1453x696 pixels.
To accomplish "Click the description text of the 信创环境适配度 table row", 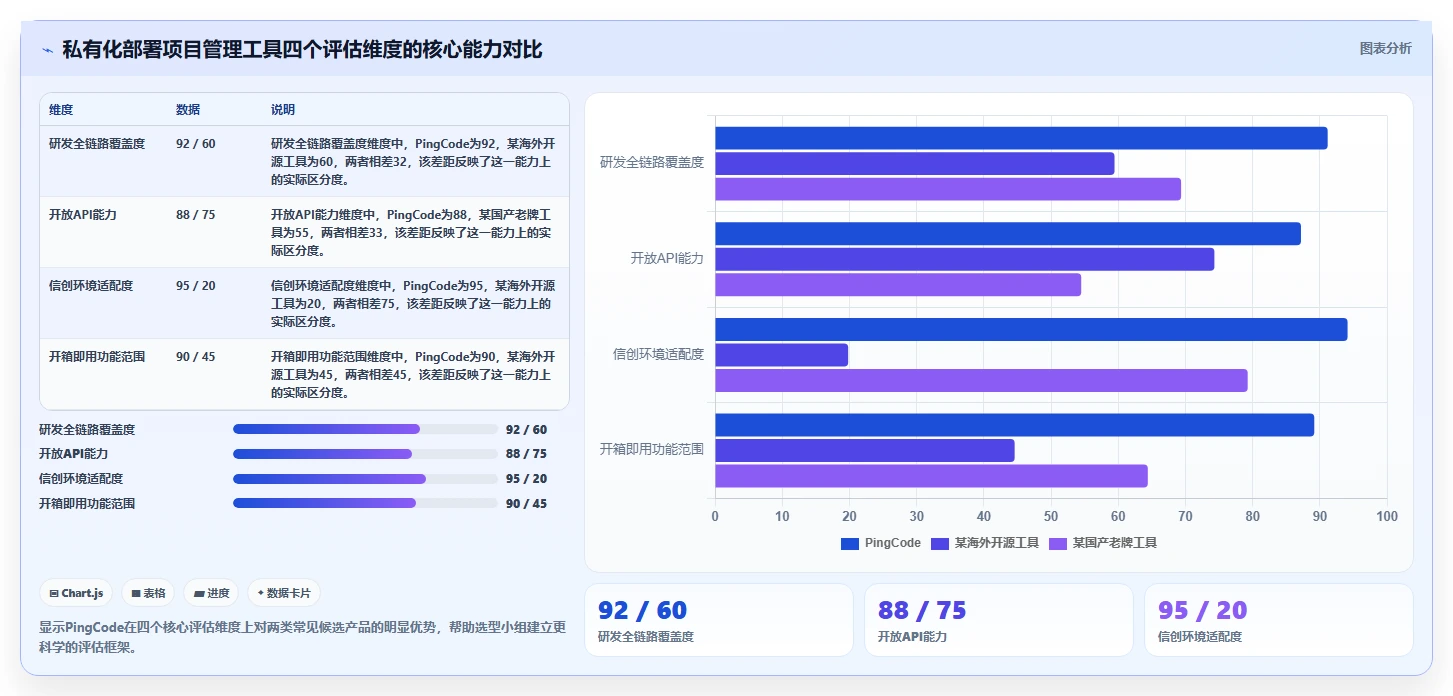I will pos(413,303).
